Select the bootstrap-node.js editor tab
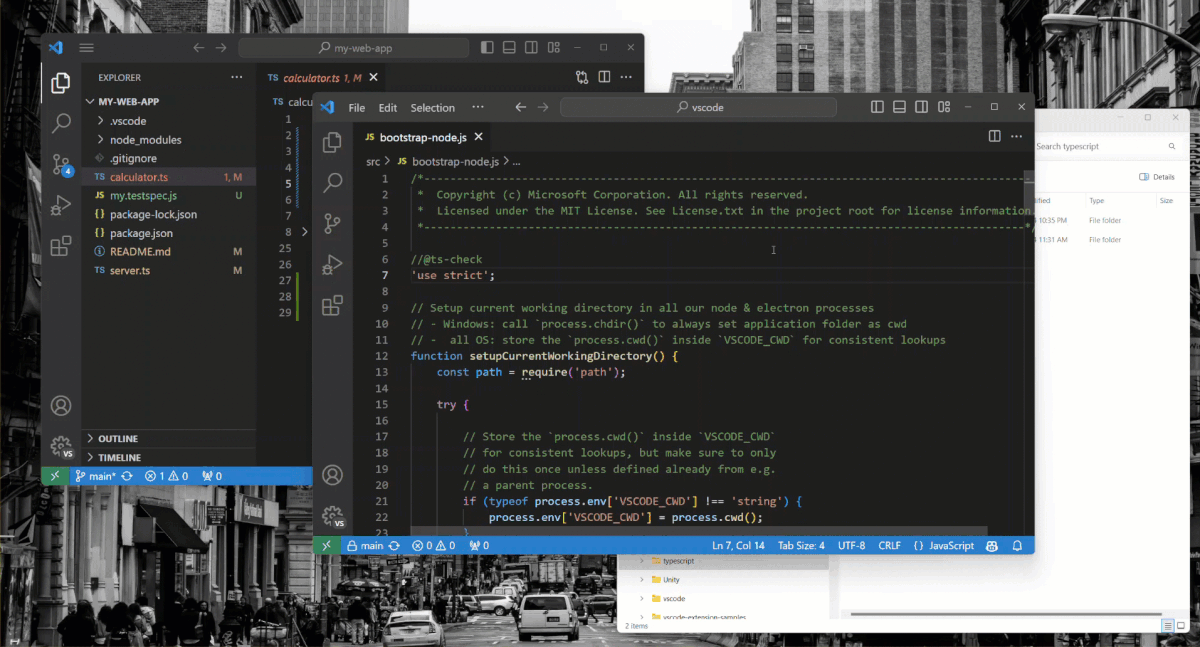Viewport: 1200px width, 647px height. coord(422,137)
